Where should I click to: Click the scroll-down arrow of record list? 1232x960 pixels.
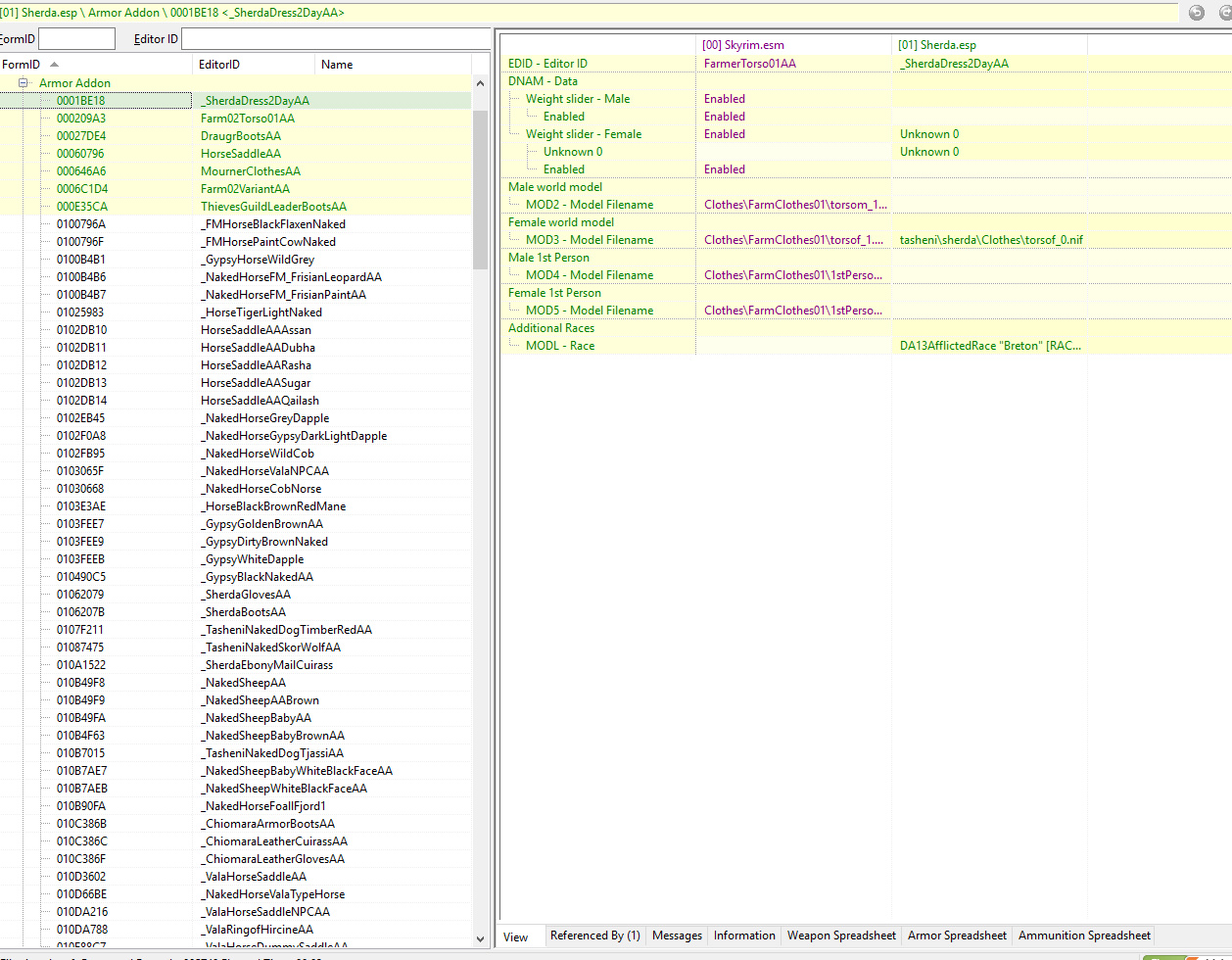coord(480,938)
